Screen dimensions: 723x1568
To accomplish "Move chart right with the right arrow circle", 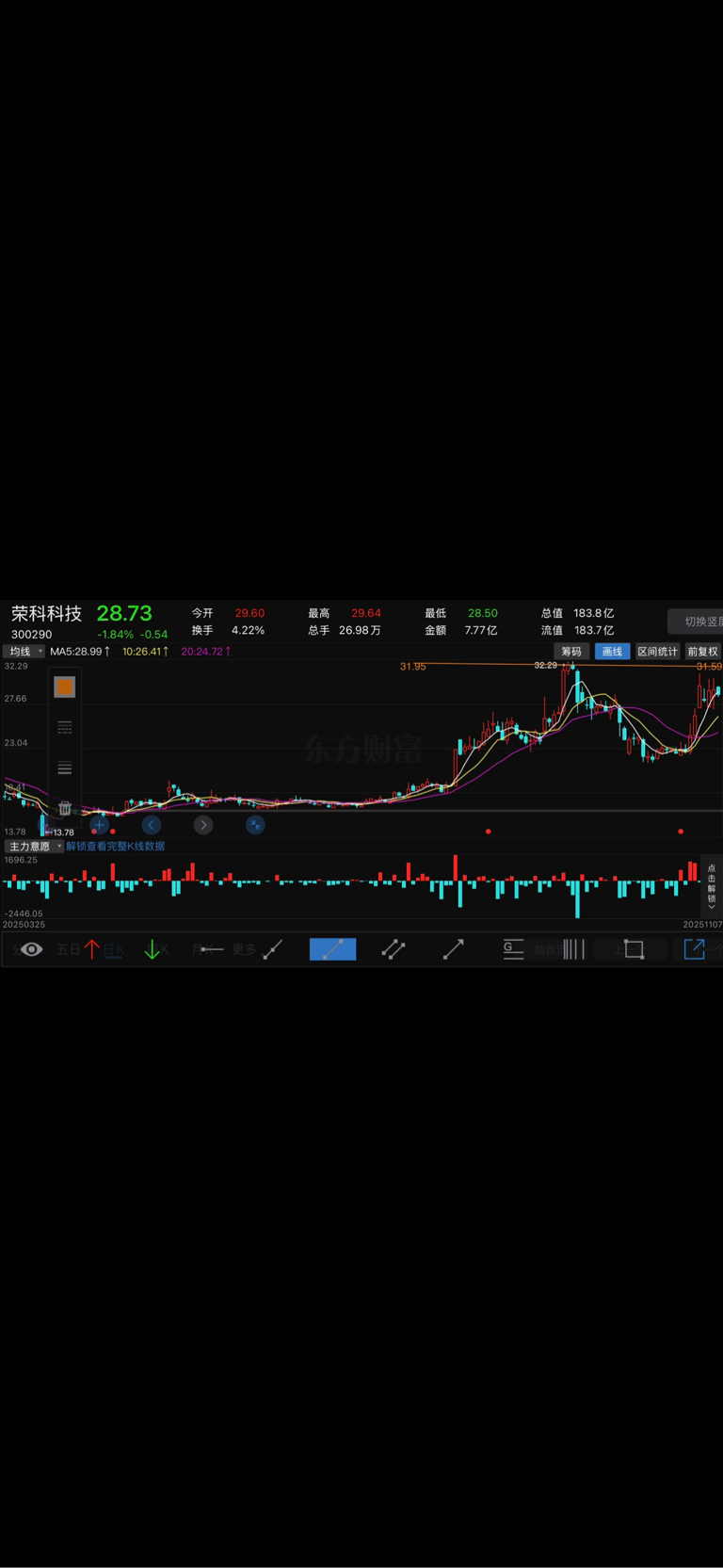I will (203, 825).
